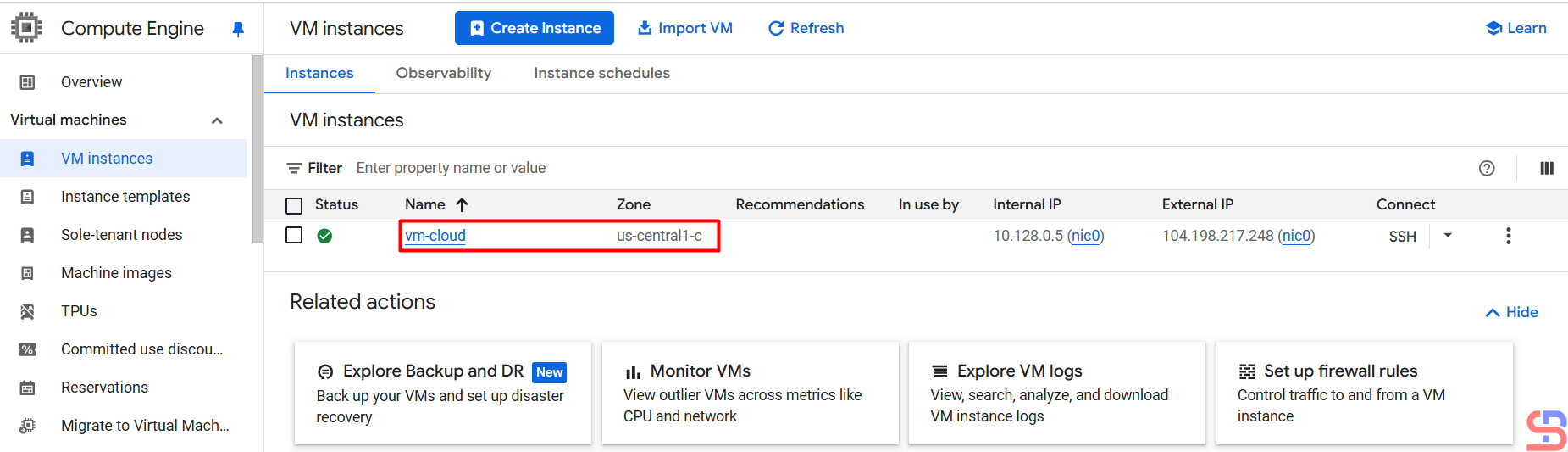
Task: Click the Reservations sidebar icon
Action: [x=27, y=388]
